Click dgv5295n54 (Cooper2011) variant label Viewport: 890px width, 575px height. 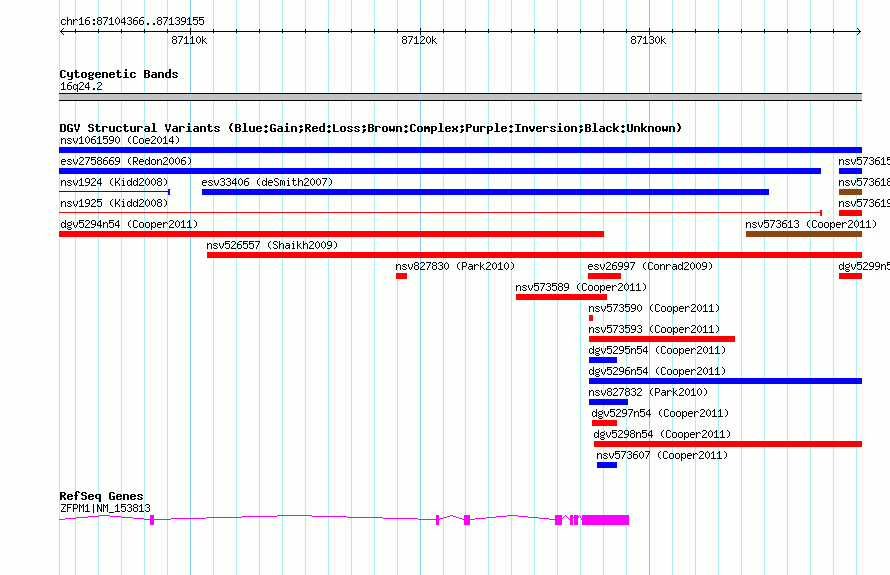[x=657, y=350]
